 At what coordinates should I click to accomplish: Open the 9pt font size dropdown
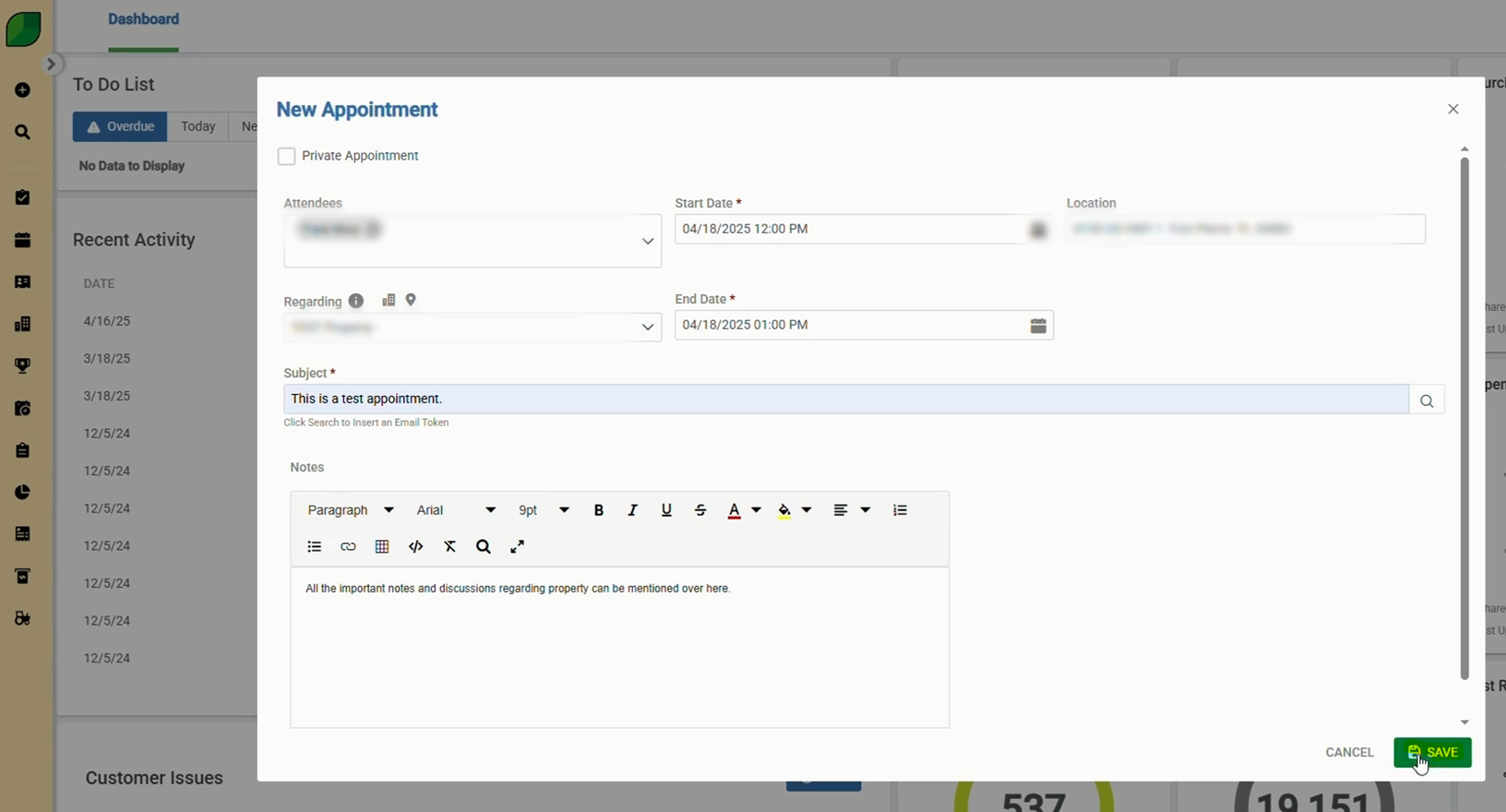point(544,510)
